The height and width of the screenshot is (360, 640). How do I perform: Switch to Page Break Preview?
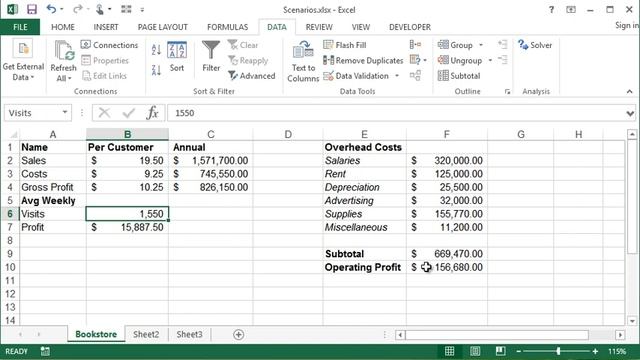500,351
